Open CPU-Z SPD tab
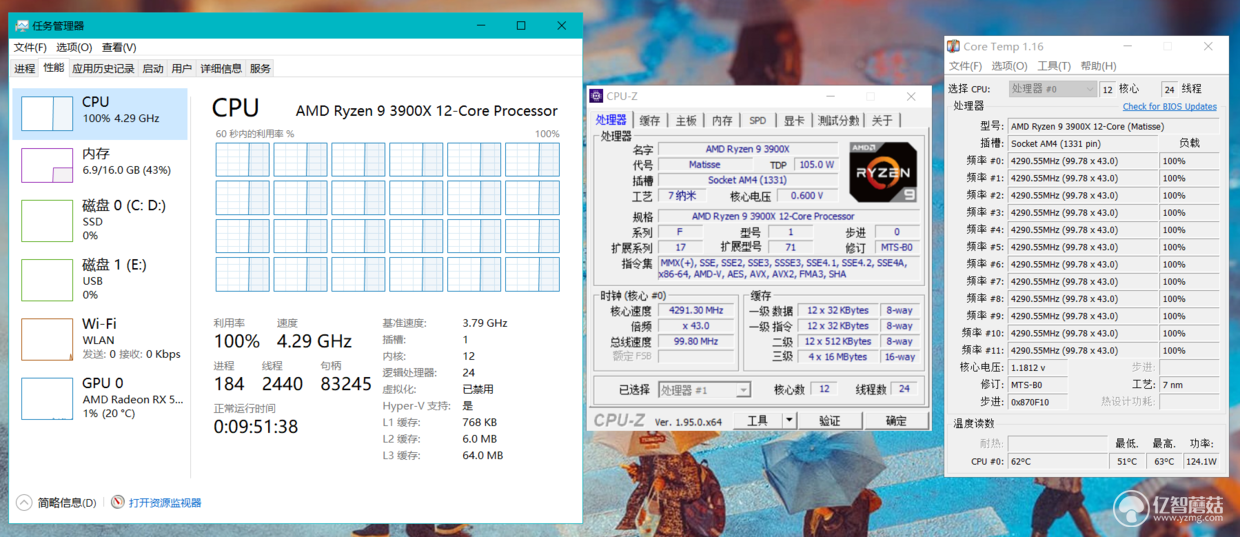This screenshot has height=537, width=1240. click(758, 120)
